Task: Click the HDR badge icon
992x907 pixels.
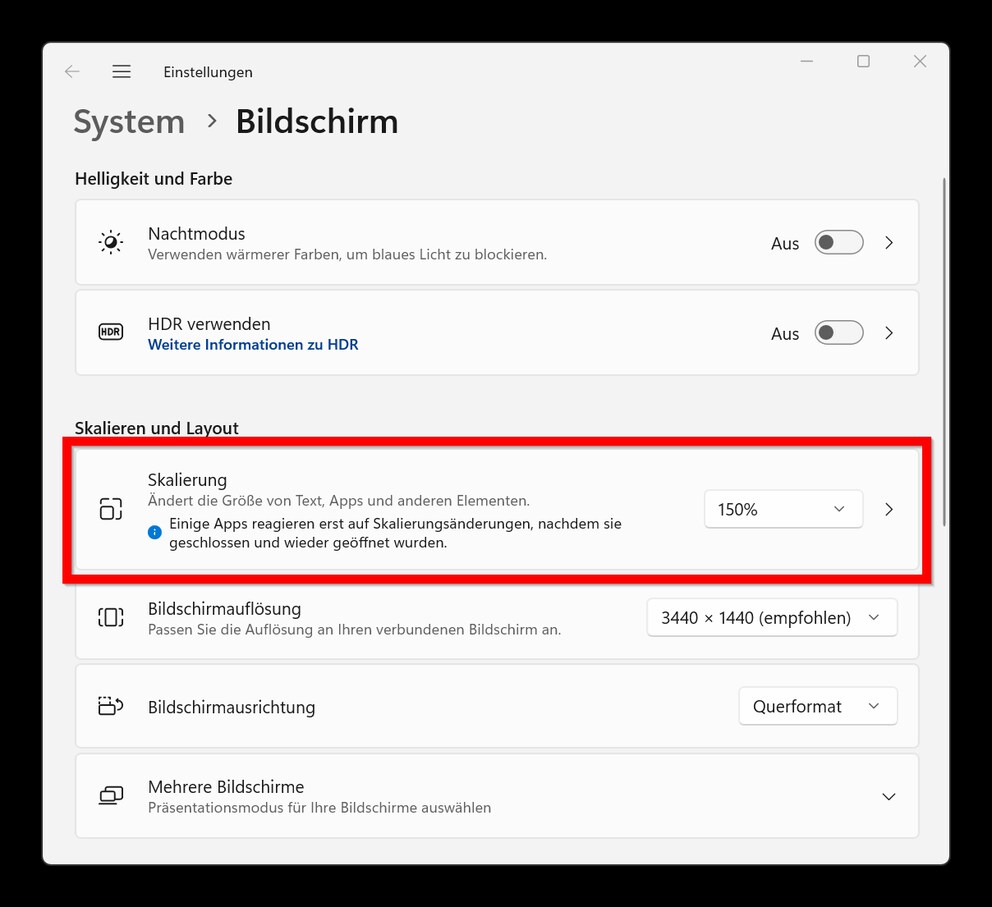Action: point(110,332)
